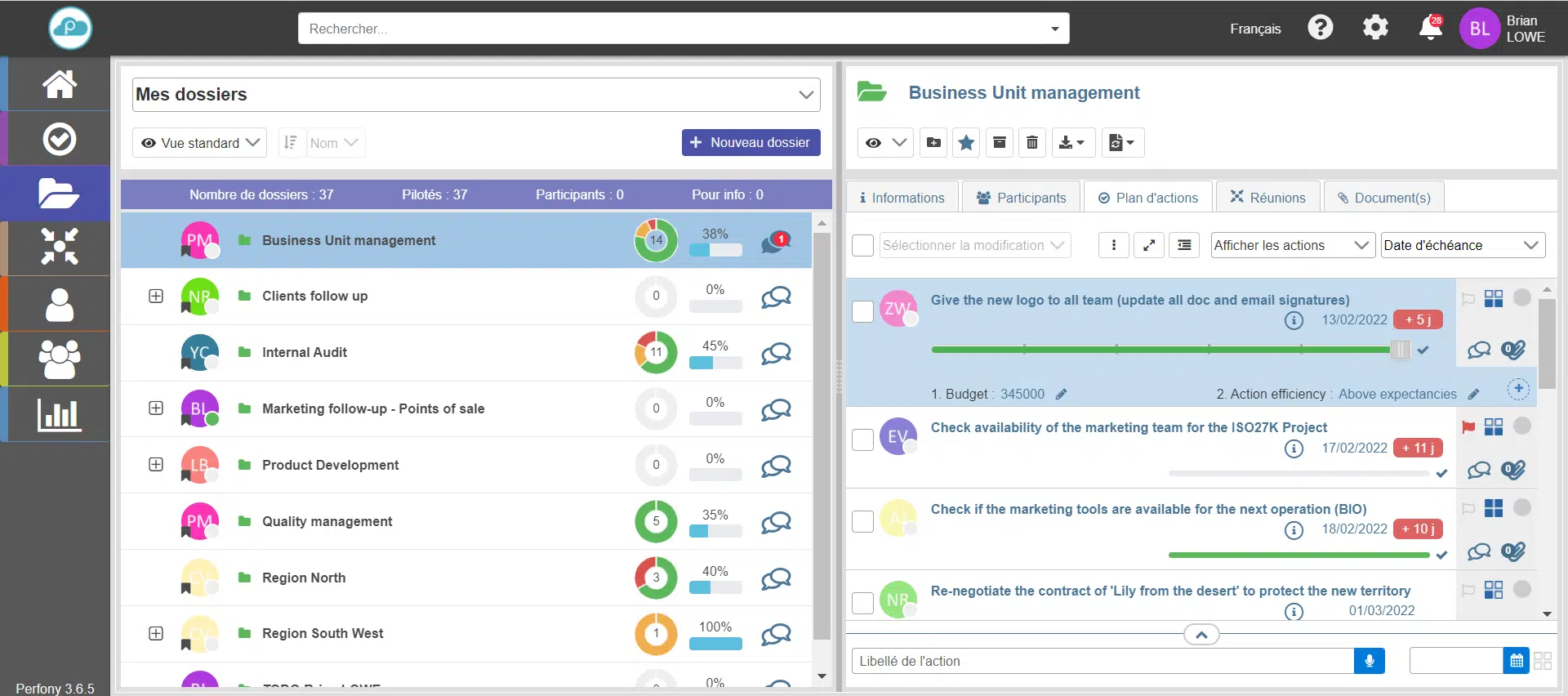Viewport: 1568px width, 696px height.
Task: Toggle the select-all modification checkbox
Action: 862,245
